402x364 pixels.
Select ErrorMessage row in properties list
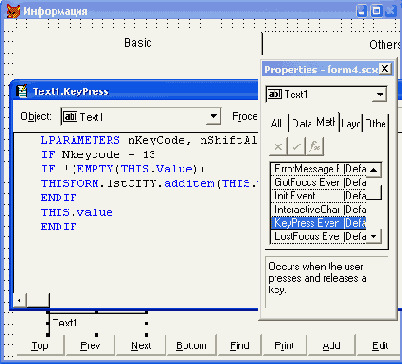point(318,169)
